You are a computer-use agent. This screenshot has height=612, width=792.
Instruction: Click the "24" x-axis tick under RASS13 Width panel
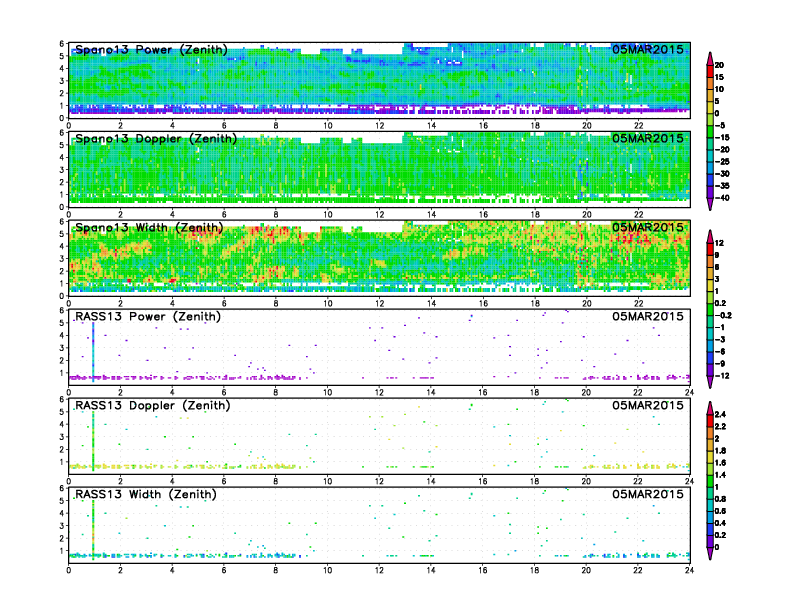(x=690, y=570)
